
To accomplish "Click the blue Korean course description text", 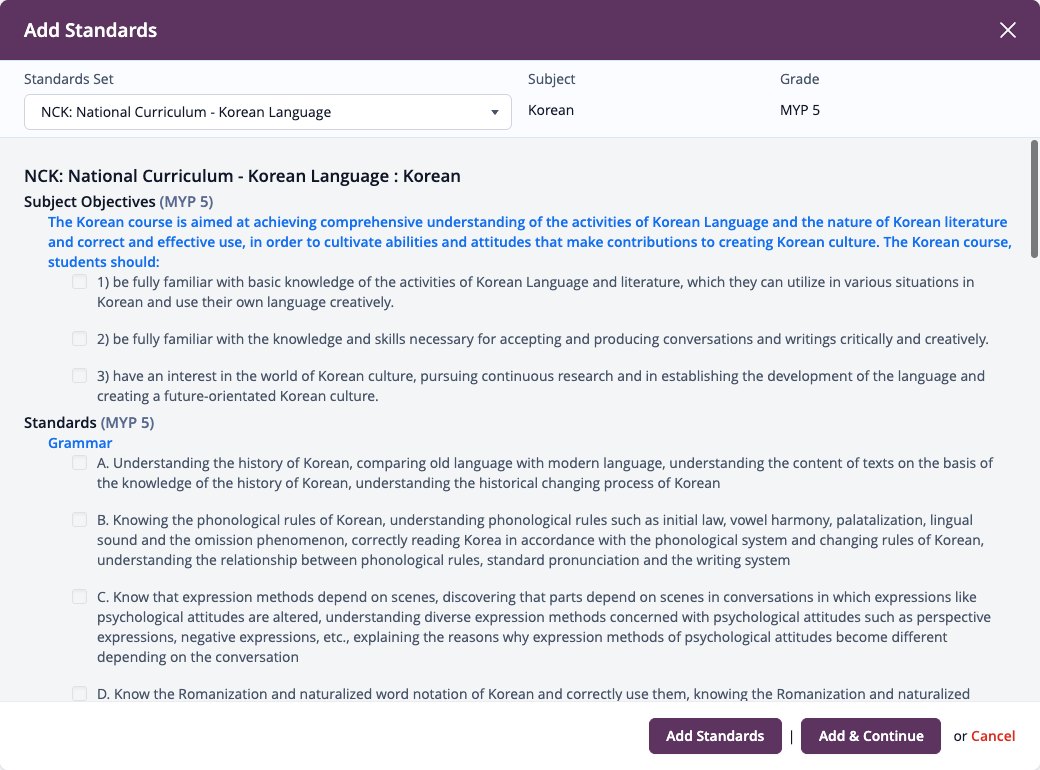I will click(529, 242).
